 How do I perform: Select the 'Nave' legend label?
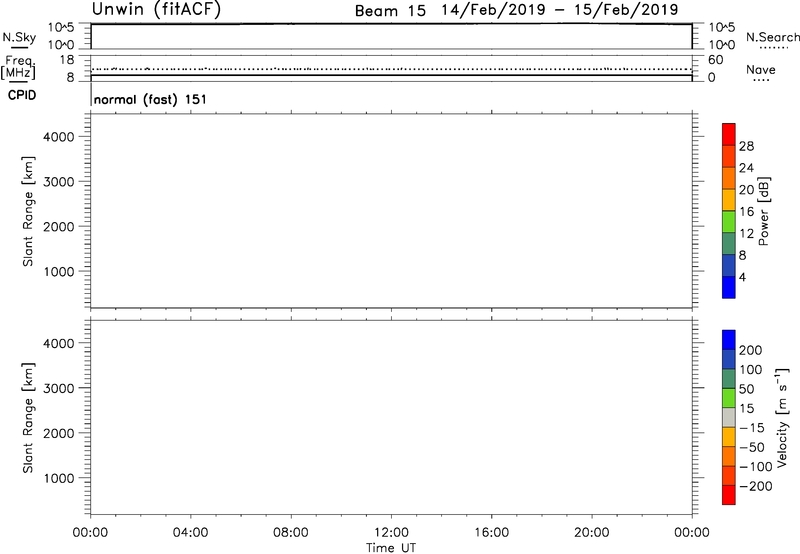(x=761, y=70)
